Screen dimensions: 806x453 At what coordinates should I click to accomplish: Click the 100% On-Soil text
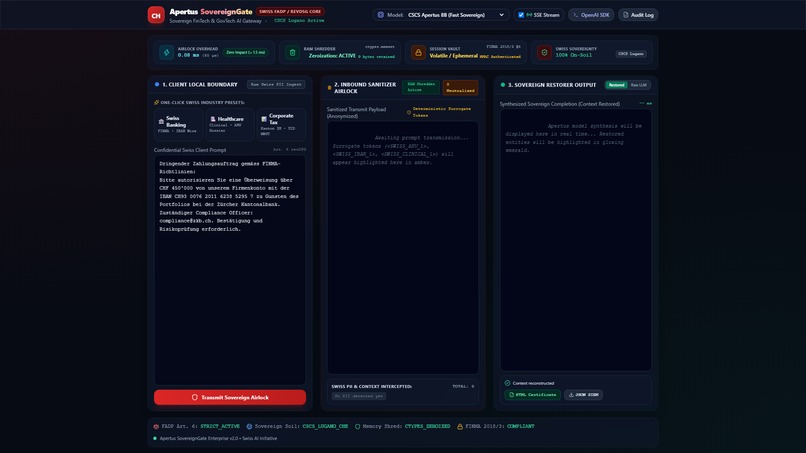[573, 55]
